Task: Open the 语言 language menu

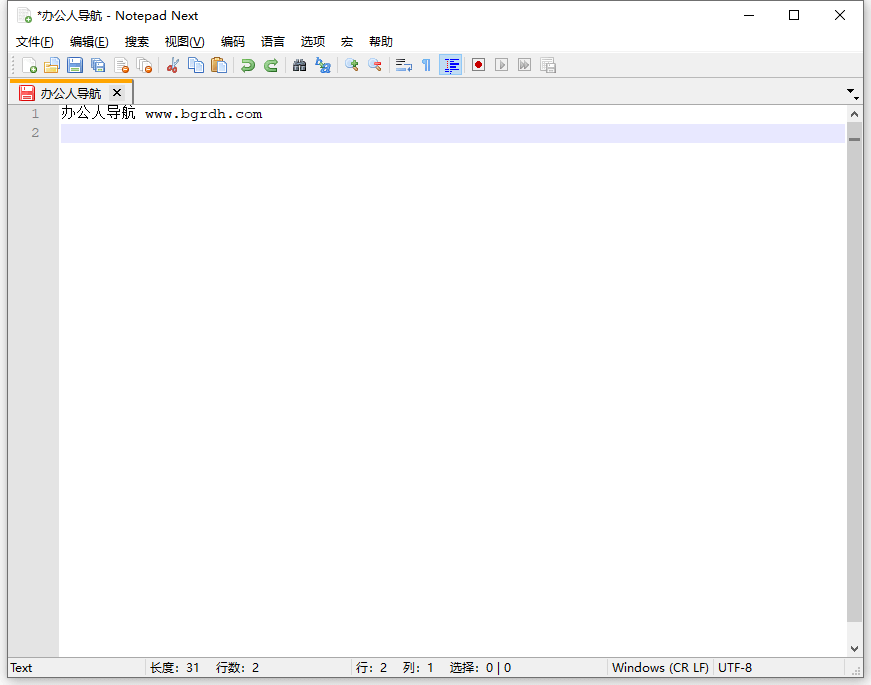Action: [272, 42]
